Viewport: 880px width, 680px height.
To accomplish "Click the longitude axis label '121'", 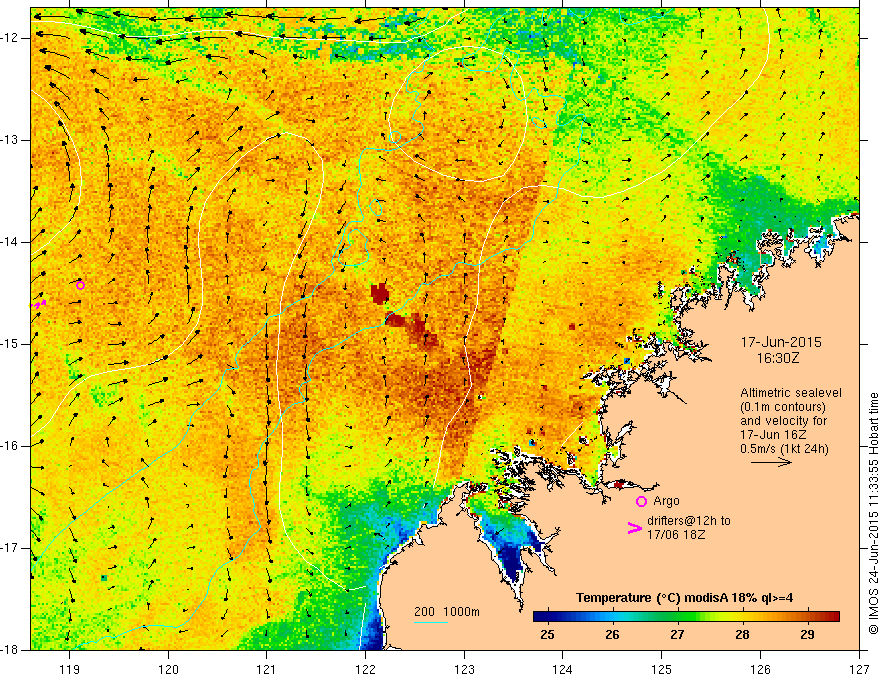I will pyautogui.click(x=267, y=669).
